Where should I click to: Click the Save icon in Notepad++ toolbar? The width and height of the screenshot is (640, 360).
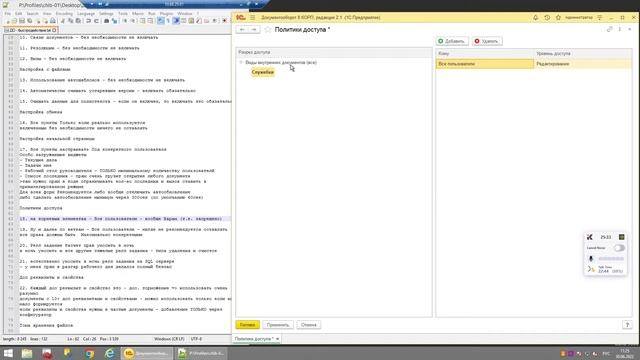(x=22, y=21)
